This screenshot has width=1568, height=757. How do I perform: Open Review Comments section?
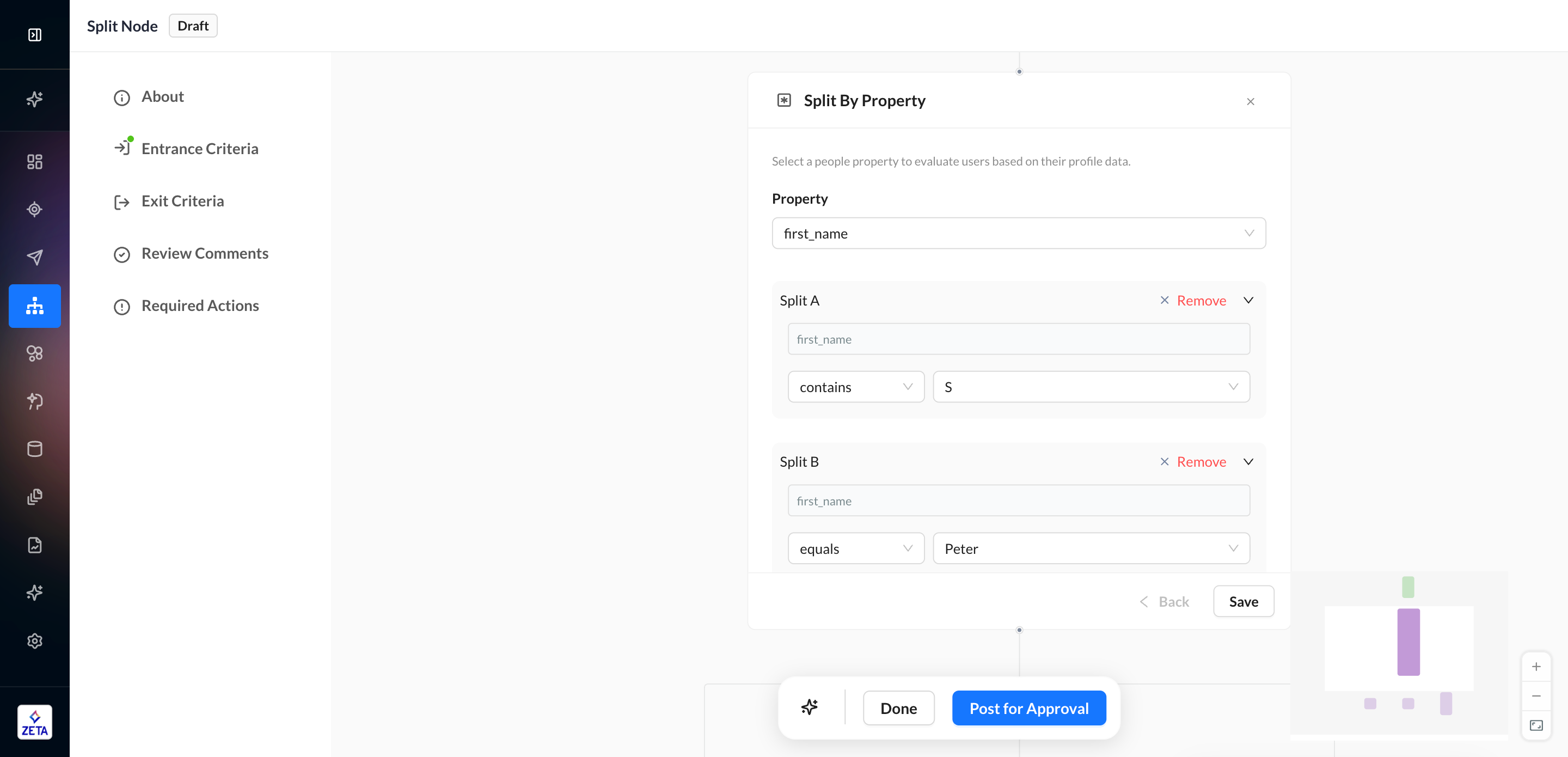(x=205, y=253)
